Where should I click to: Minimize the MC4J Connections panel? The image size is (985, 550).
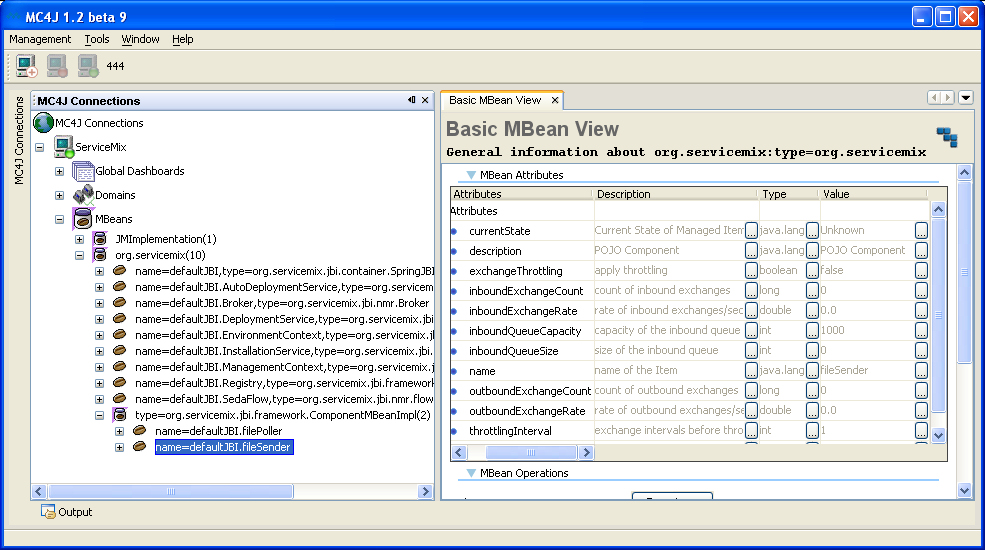click(x=411, y=100)
